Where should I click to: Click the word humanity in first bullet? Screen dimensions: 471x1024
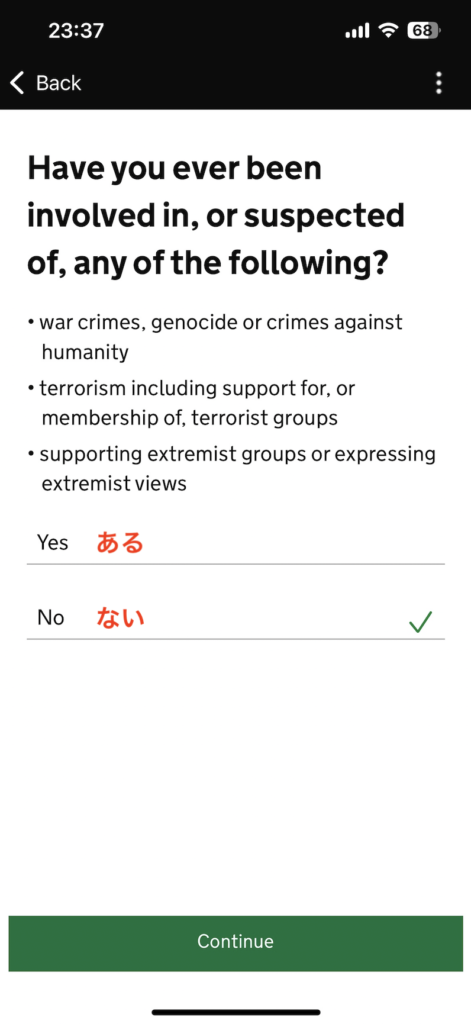coord(85,353)
